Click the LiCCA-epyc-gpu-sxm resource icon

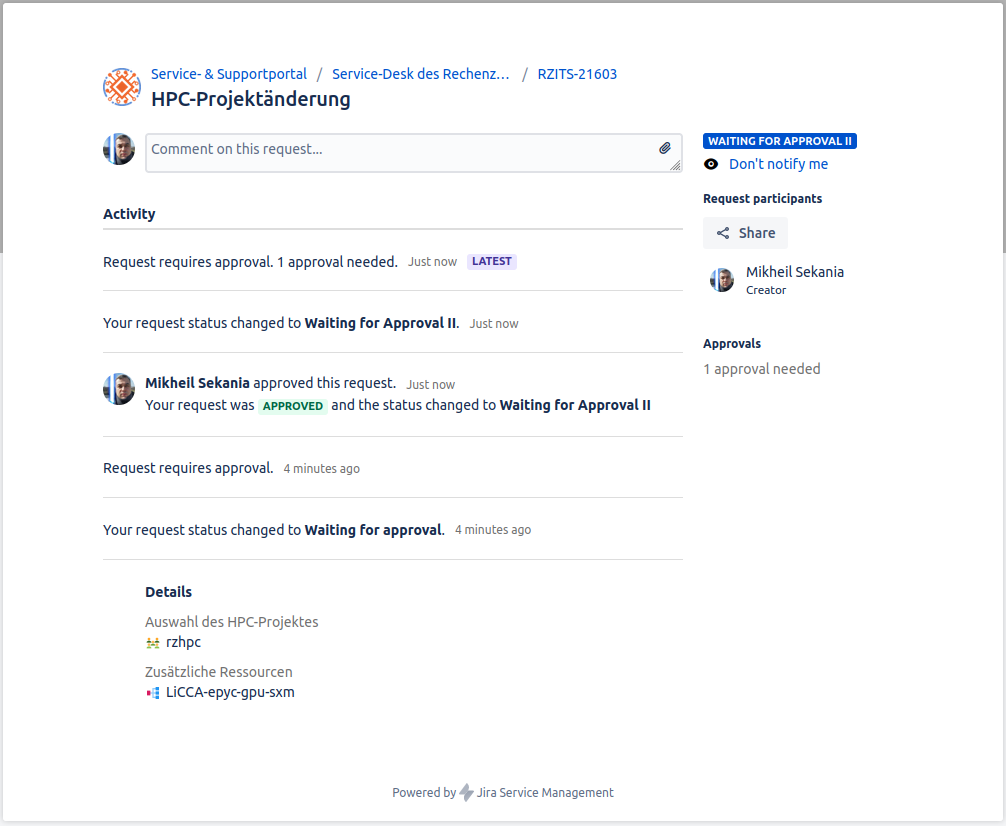pyautogui.click(x=153, y=693)
